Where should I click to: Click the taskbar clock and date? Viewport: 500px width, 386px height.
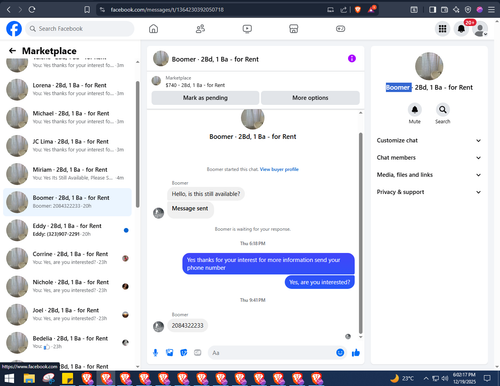point(464,378)
